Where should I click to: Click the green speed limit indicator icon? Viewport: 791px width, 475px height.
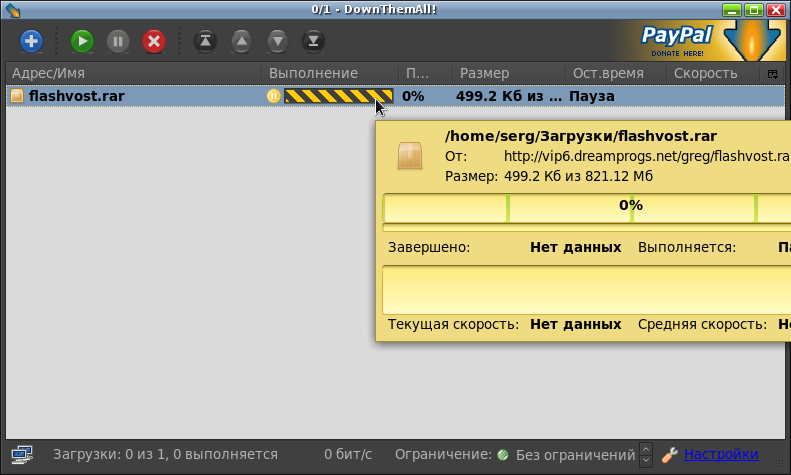coord(503,455)
